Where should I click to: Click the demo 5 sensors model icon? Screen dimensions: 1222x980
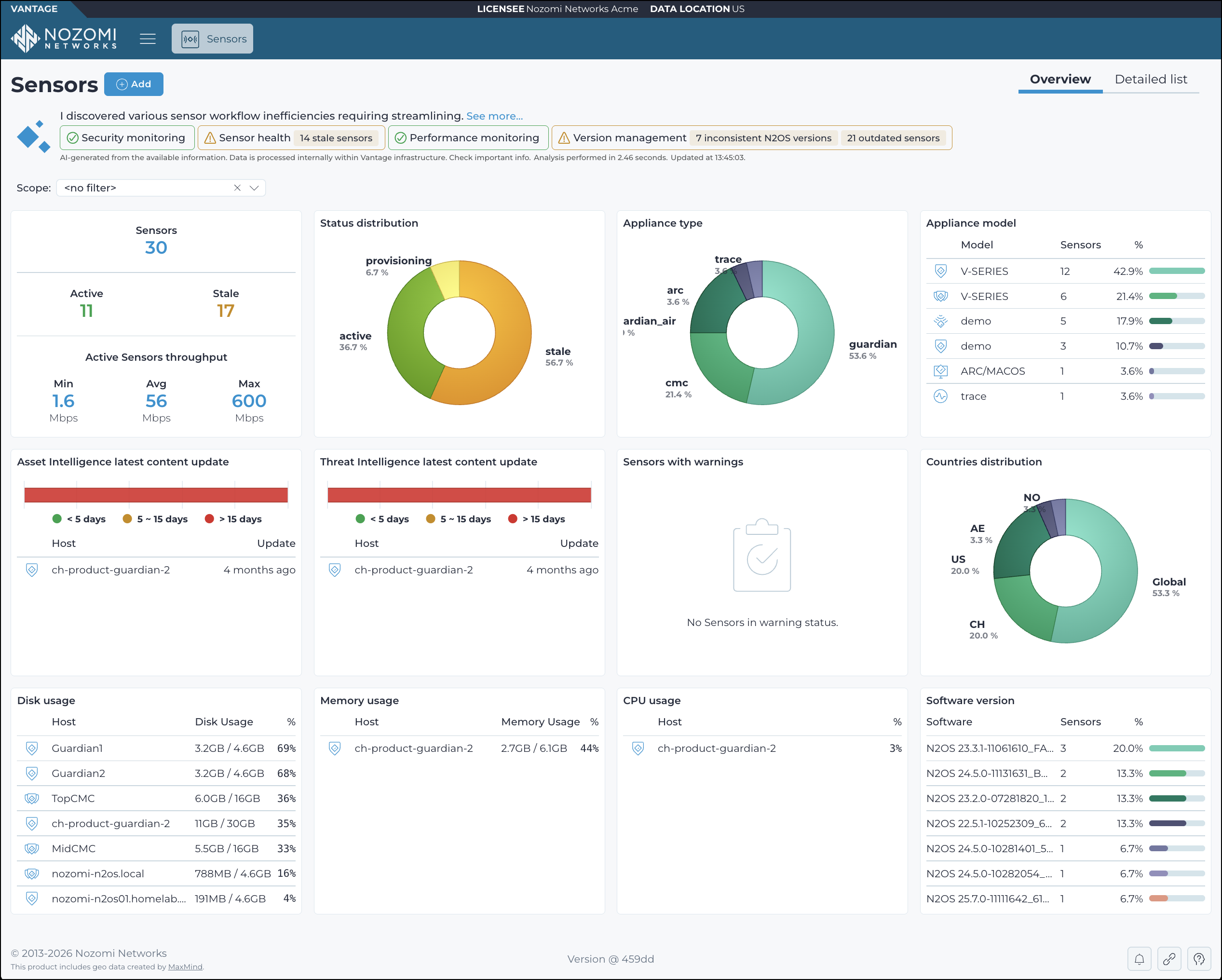(940, 321)
